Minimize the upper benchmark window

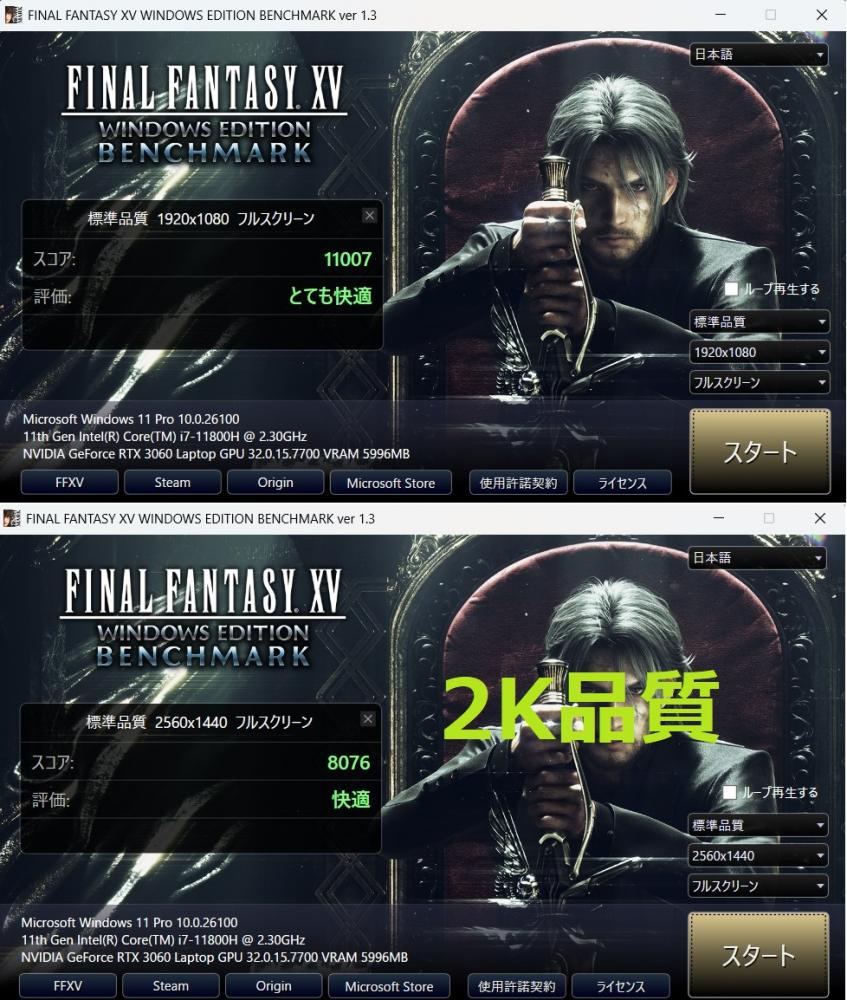(x=721, y=15)
